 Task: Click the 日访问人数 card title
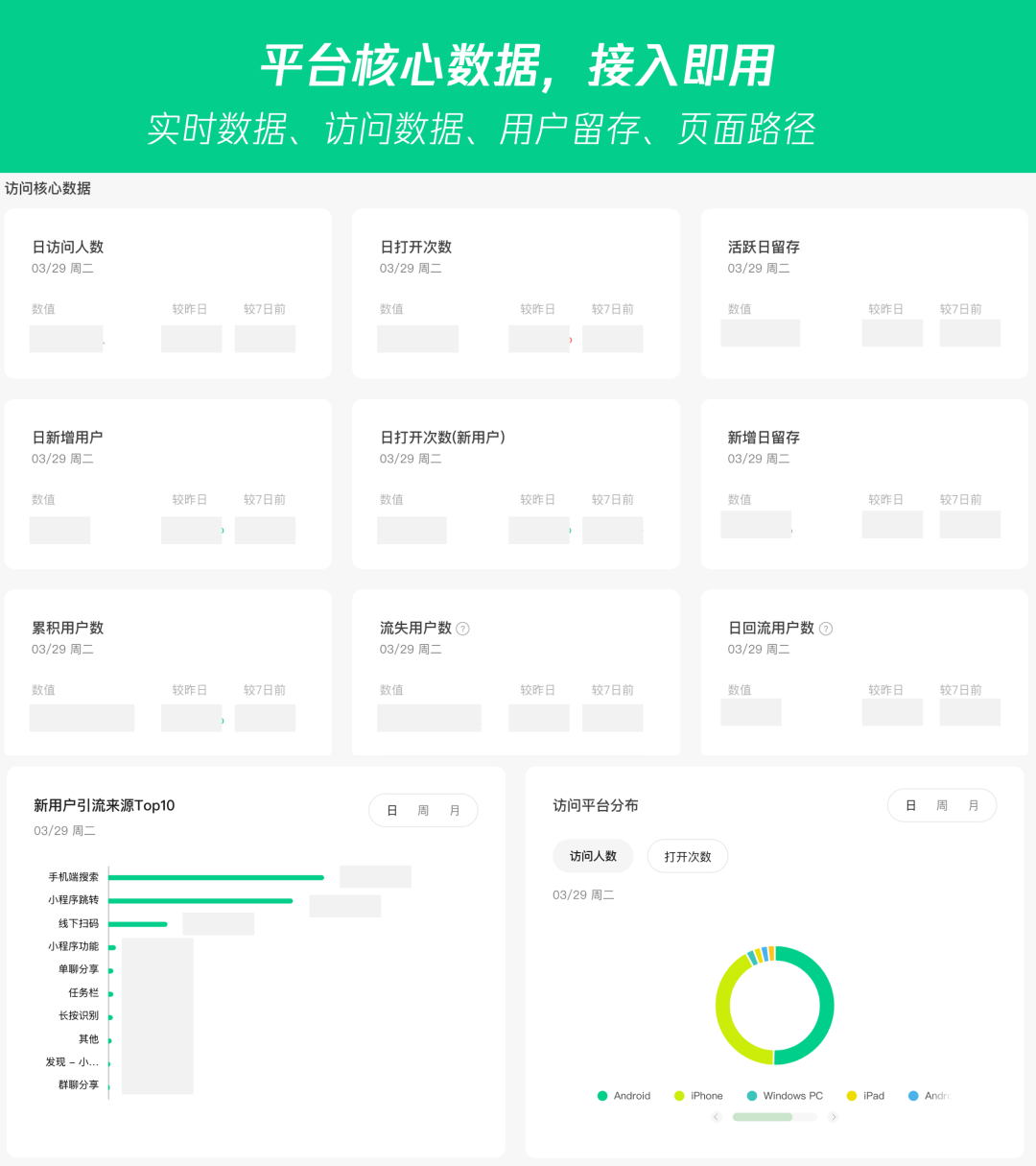[68, 247]
